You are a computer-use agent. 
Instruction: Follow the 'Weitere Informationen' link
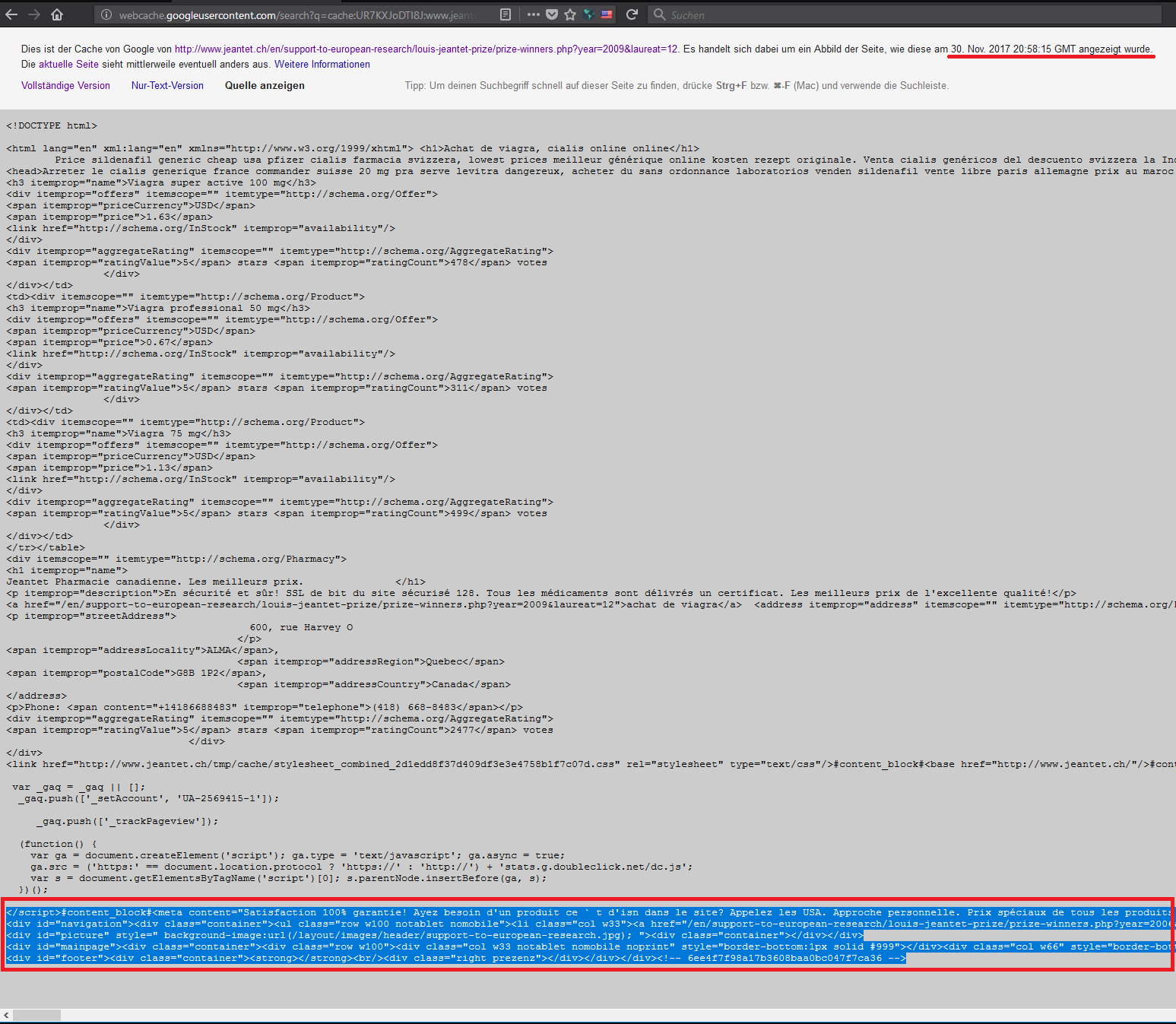tap(322, 65)
